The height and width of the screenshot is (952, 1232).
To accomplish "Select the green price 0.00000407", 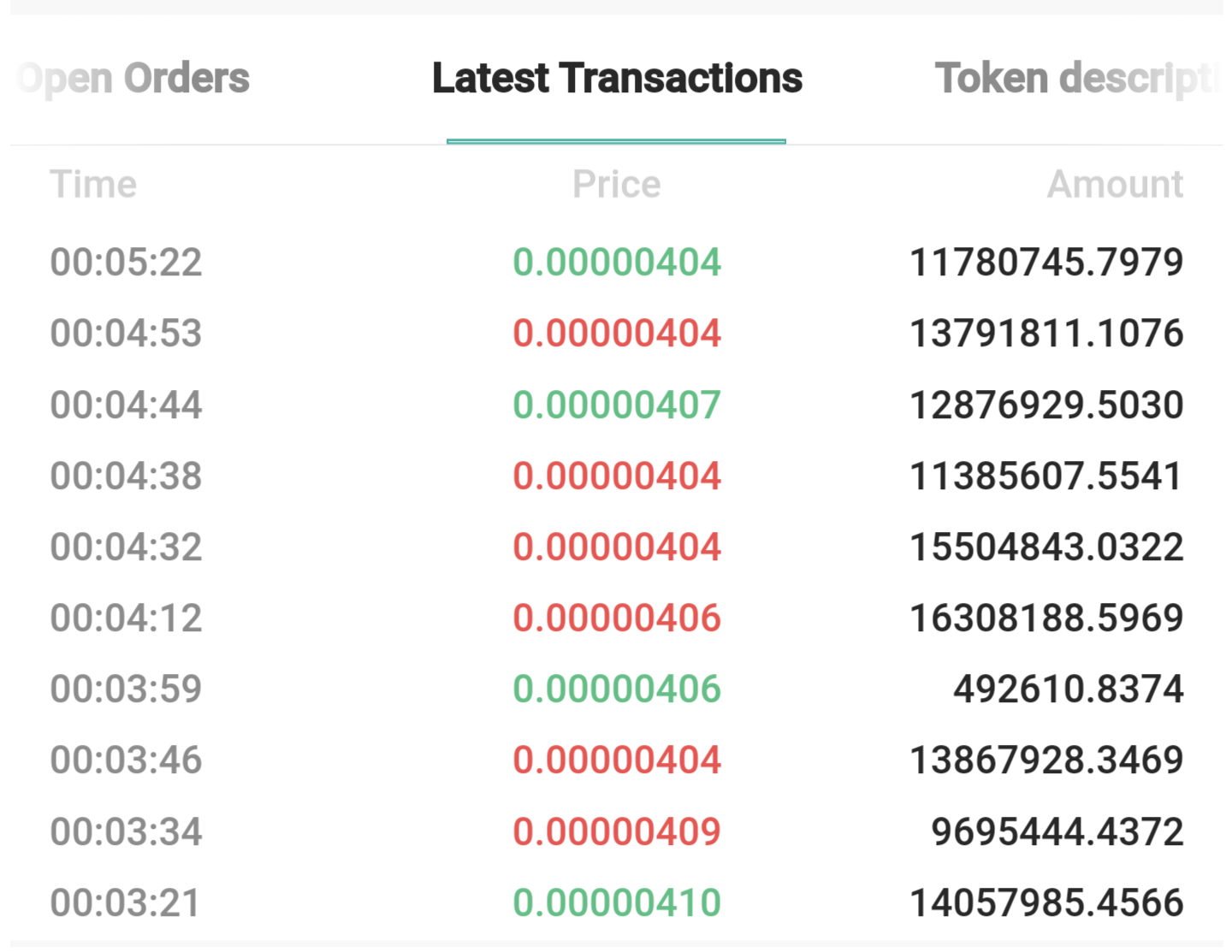I will [618, 404].
